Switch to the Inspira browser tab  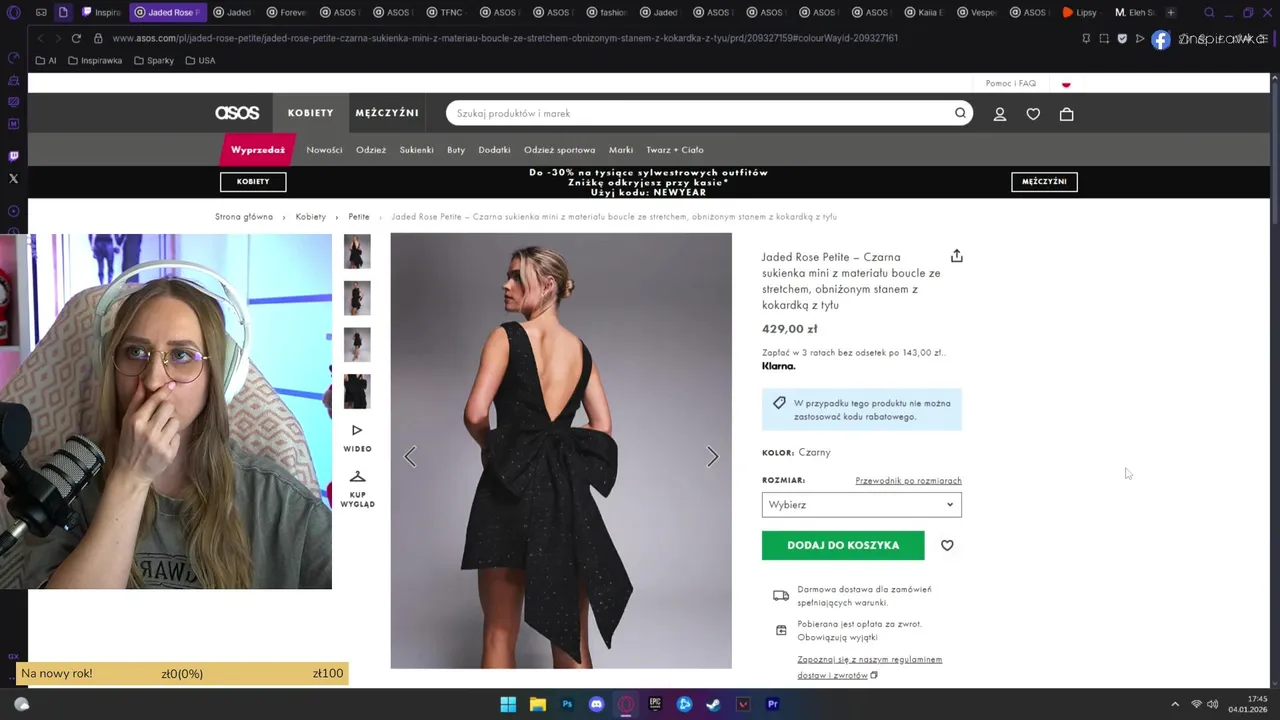[102, 12]
